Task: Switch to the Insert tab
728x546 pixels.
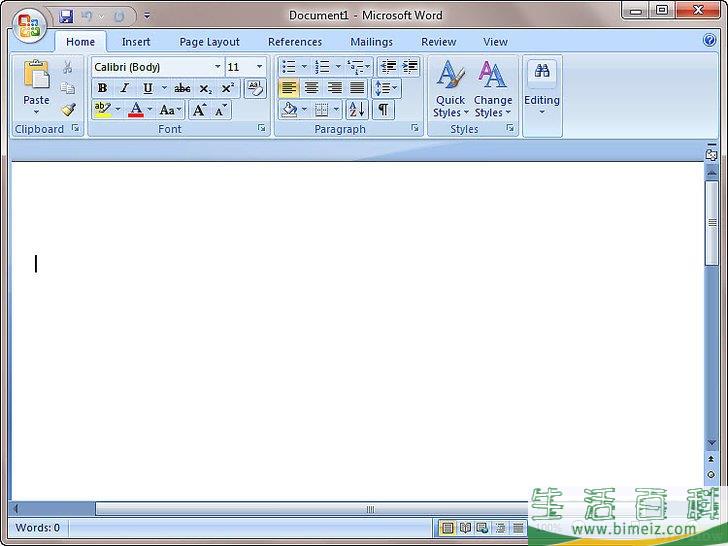Action: [x=136, y=42]
